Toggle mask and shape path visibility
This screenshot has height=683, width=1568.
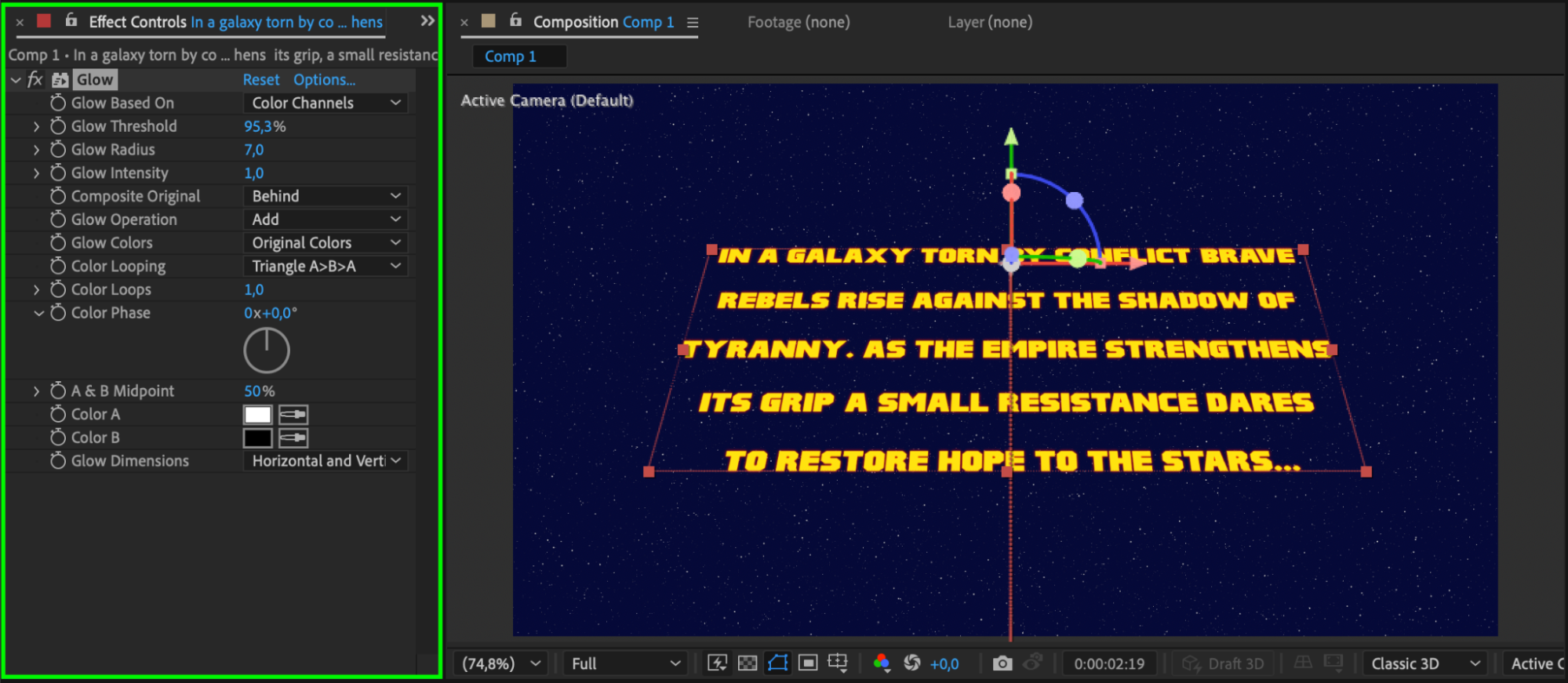pyautogui.click(x=777, y=663)
